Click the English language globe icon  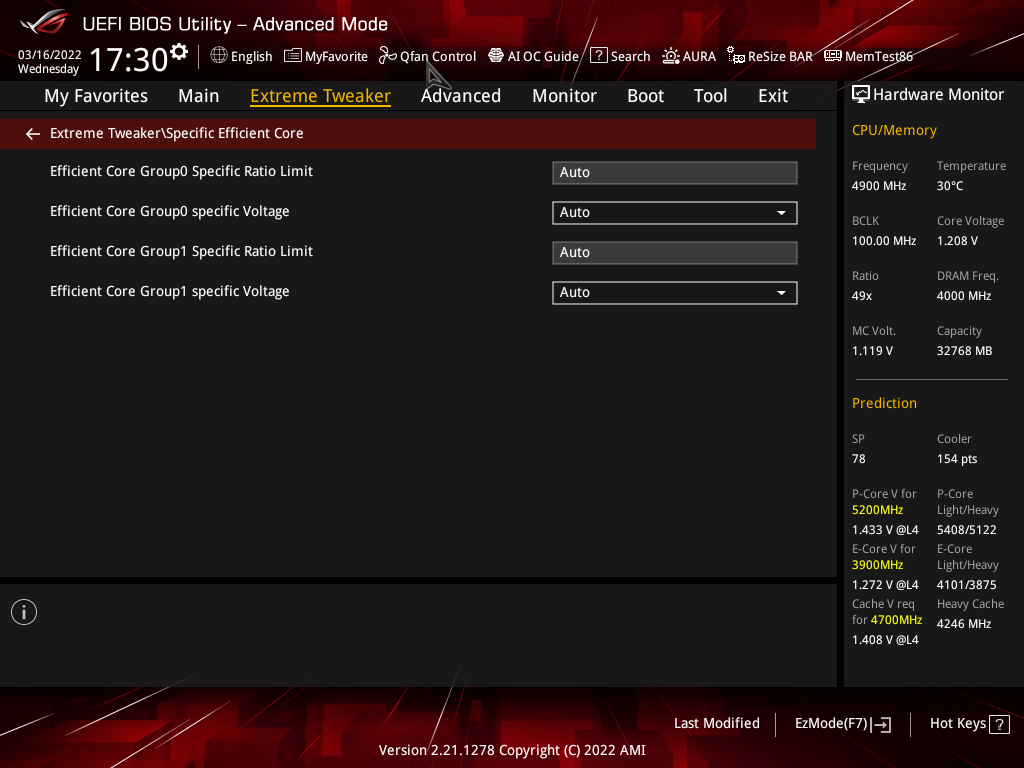click(x=219, y=56)
